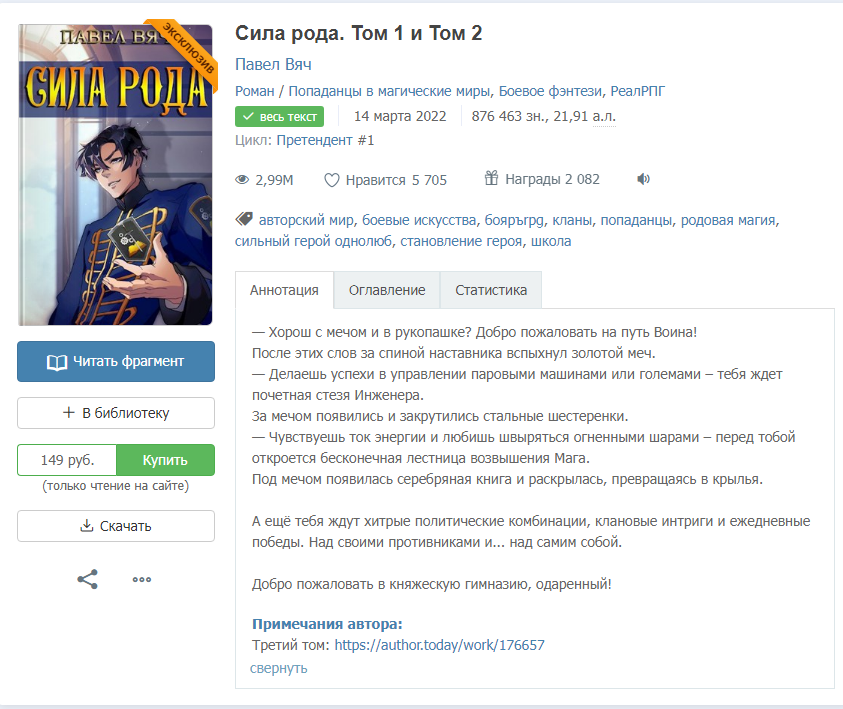Viewport: 843px width, 709px height.
Task: Open the three-dots more options menu
Action: pos(142,579)
